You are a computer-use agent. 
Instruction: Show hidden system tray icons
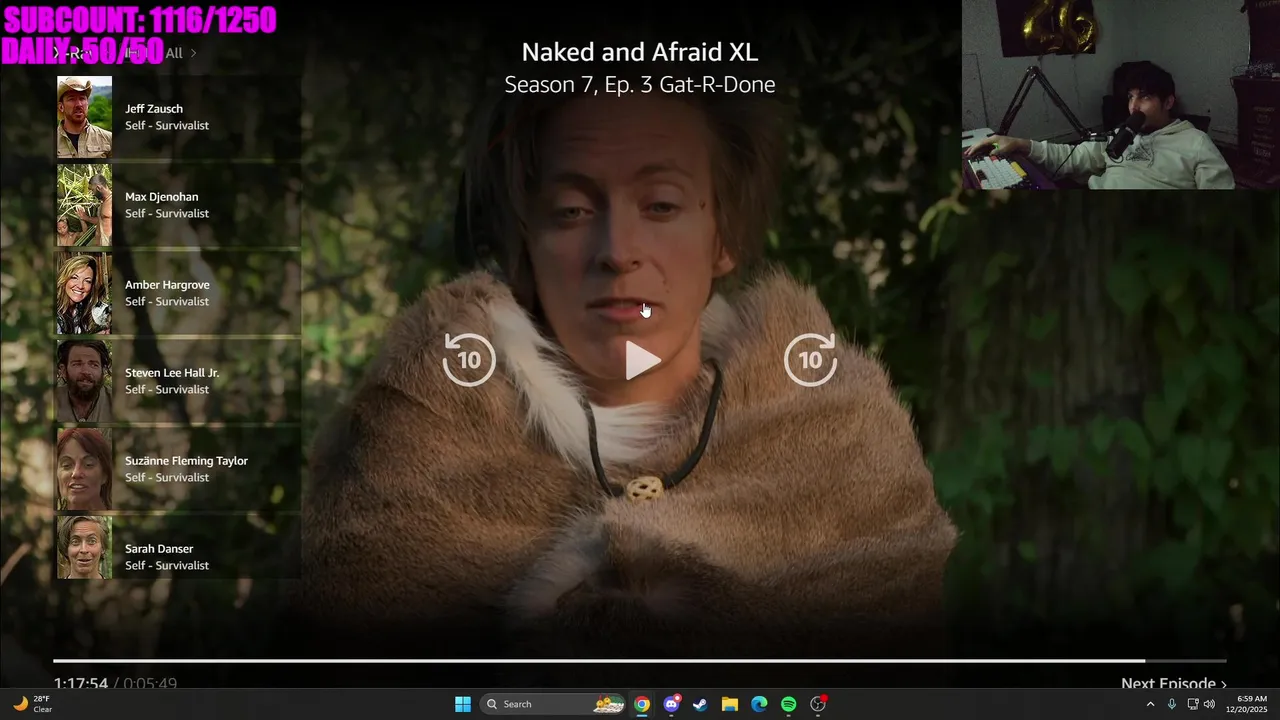click(x=1150, y=704)
